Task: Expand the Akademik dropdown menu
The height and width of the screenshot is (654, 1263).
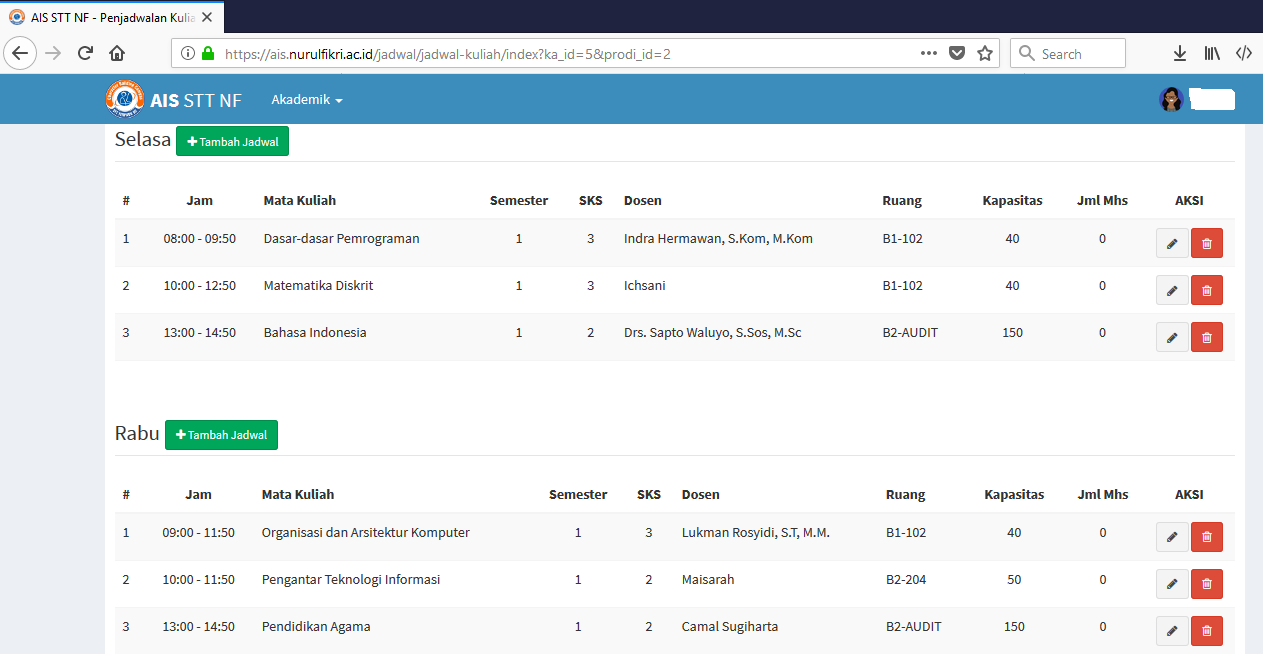Action: 307,100
